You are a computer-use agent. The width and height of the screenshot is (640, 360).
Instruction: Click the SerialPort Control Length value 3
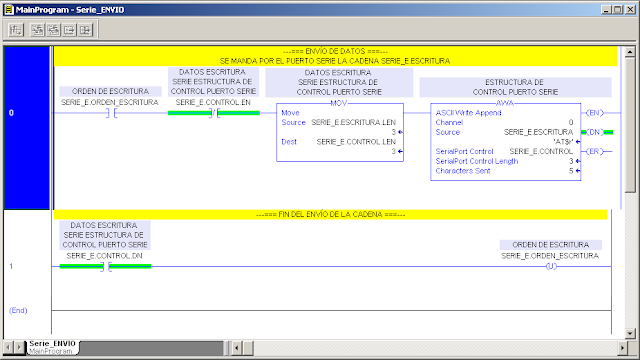pyautogui.click(x=571, y=161)
